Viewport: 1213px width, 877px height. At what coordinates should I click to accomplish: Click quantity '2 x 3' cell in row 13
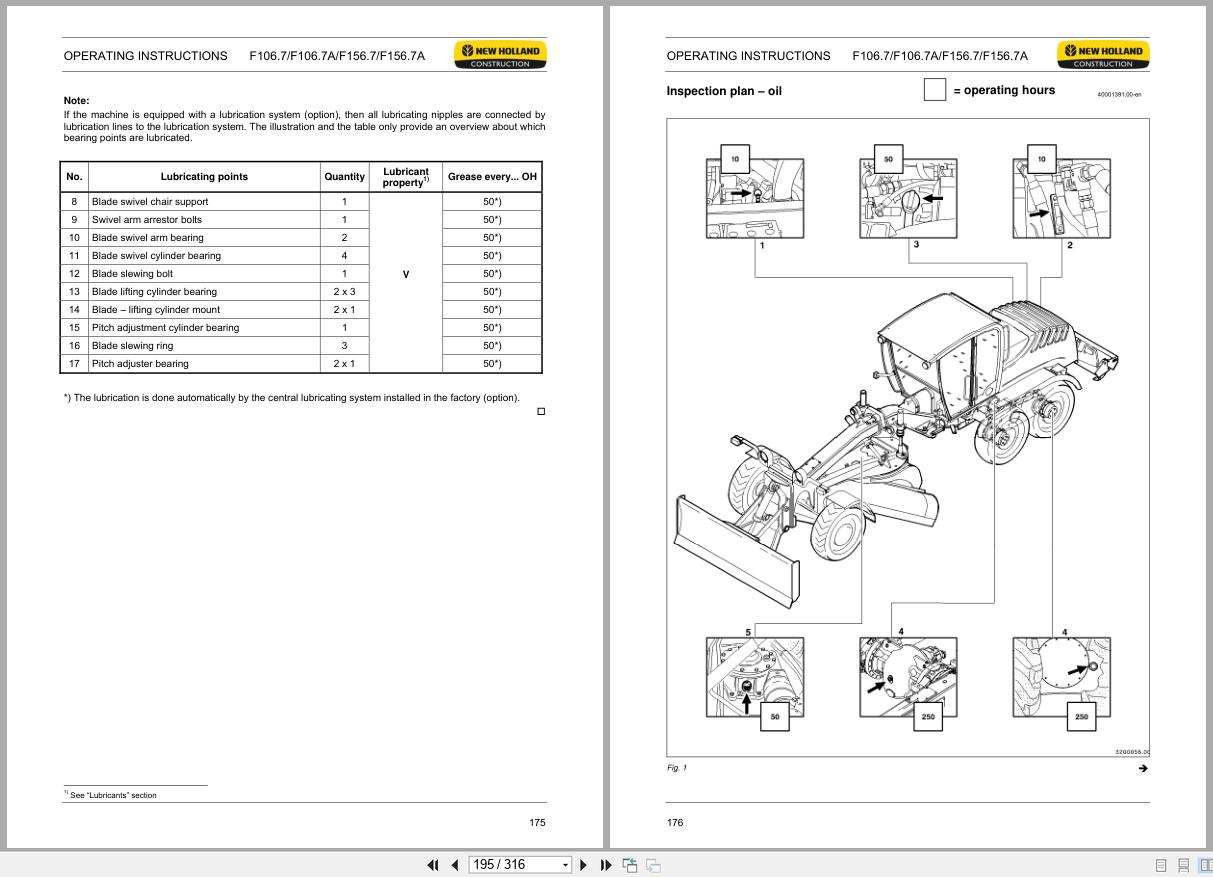[344, 291]
